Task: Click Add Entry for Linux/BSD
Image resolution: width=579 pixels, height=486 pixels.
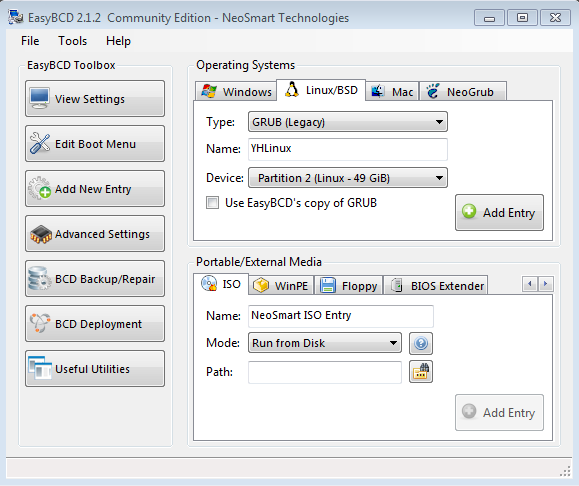Action: pos(499,213)
